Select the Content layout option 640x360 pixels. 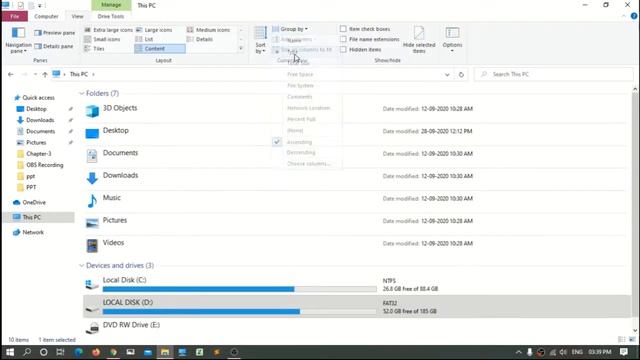pos(160,49)
